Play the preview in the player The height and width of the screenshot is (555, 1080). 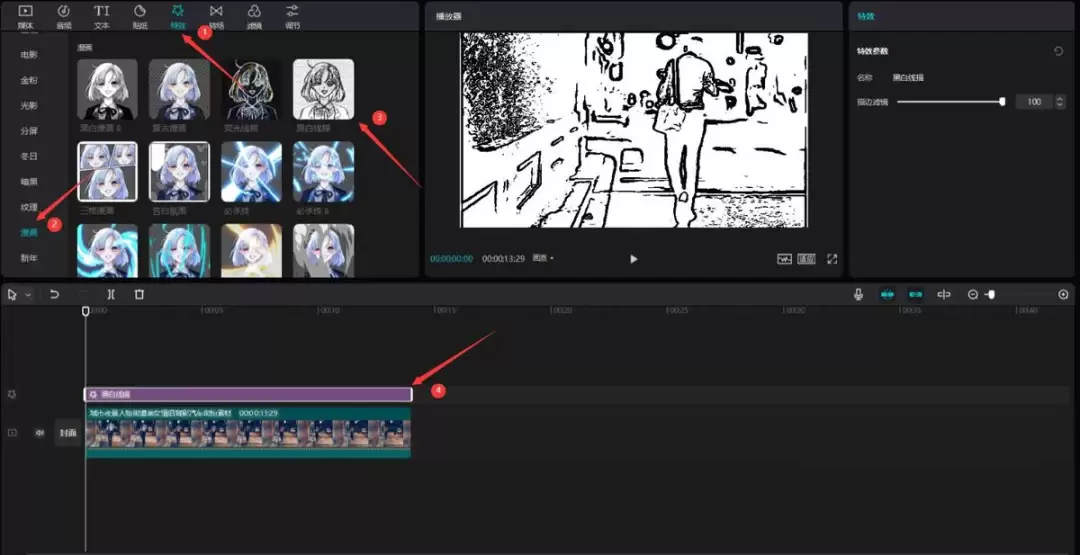(634, 259)
